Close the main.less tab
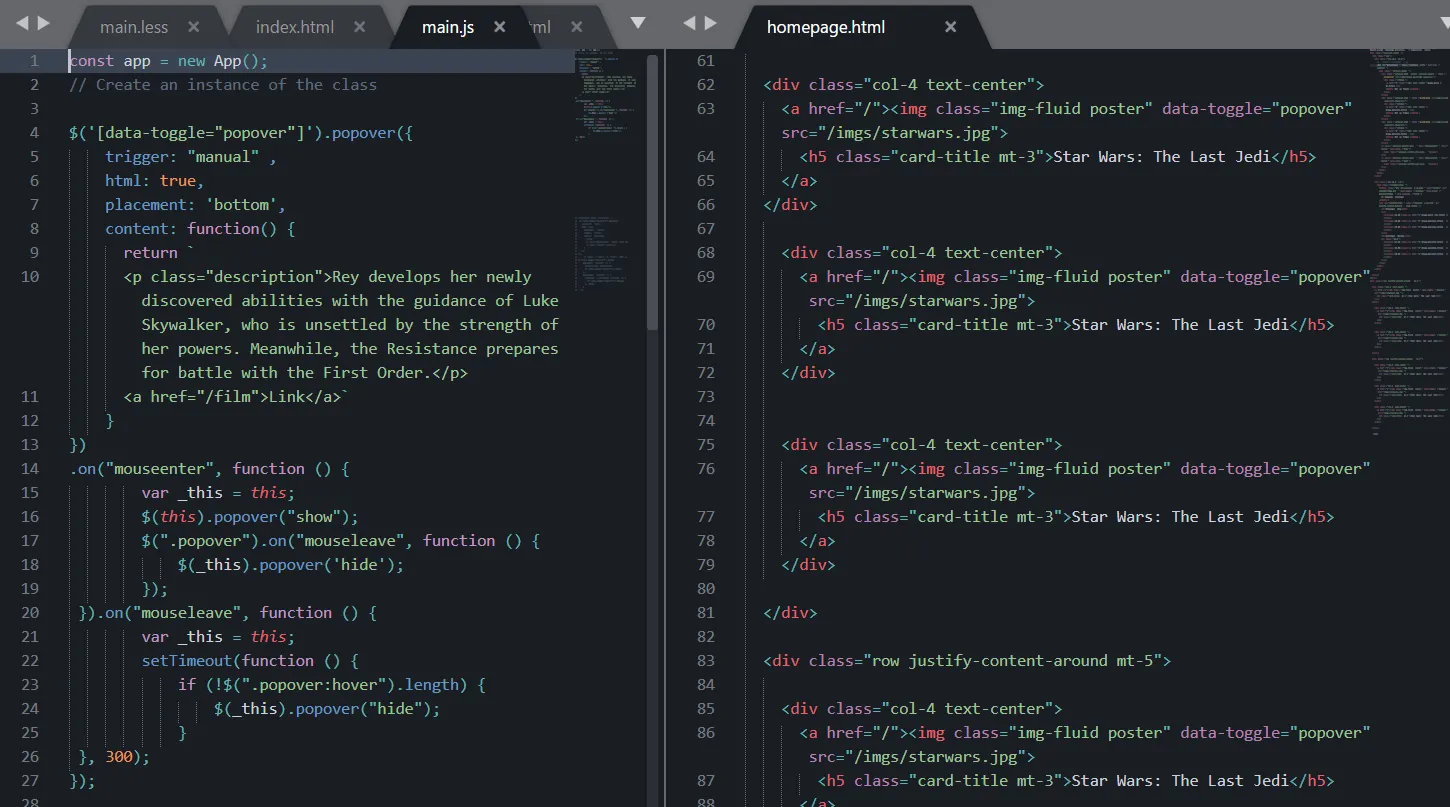The width and height of the screenshot is (1450, 807). [x=194, y=27]
